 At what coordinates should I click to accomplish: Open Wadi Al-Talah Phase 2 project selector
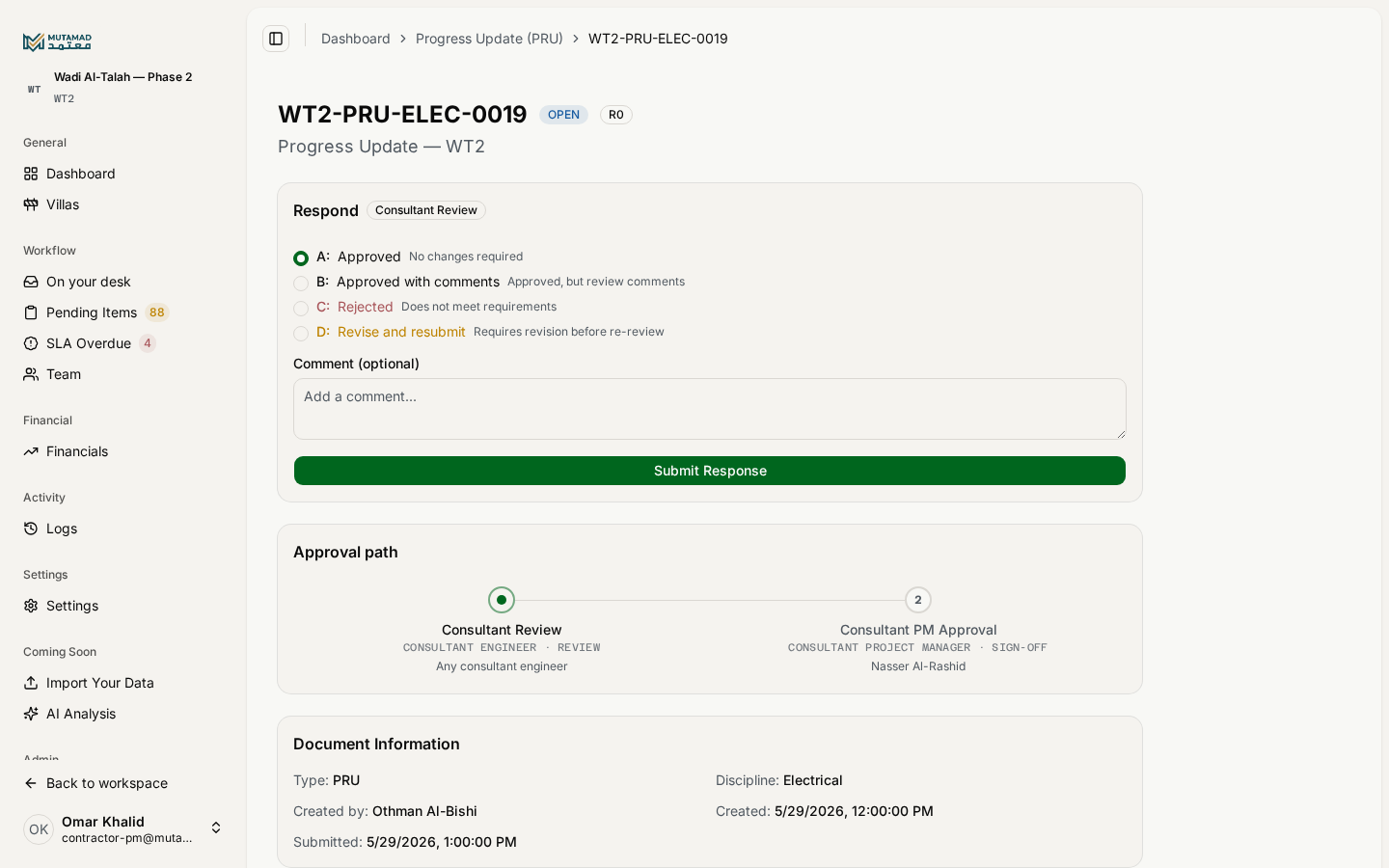tap(123, 87)
